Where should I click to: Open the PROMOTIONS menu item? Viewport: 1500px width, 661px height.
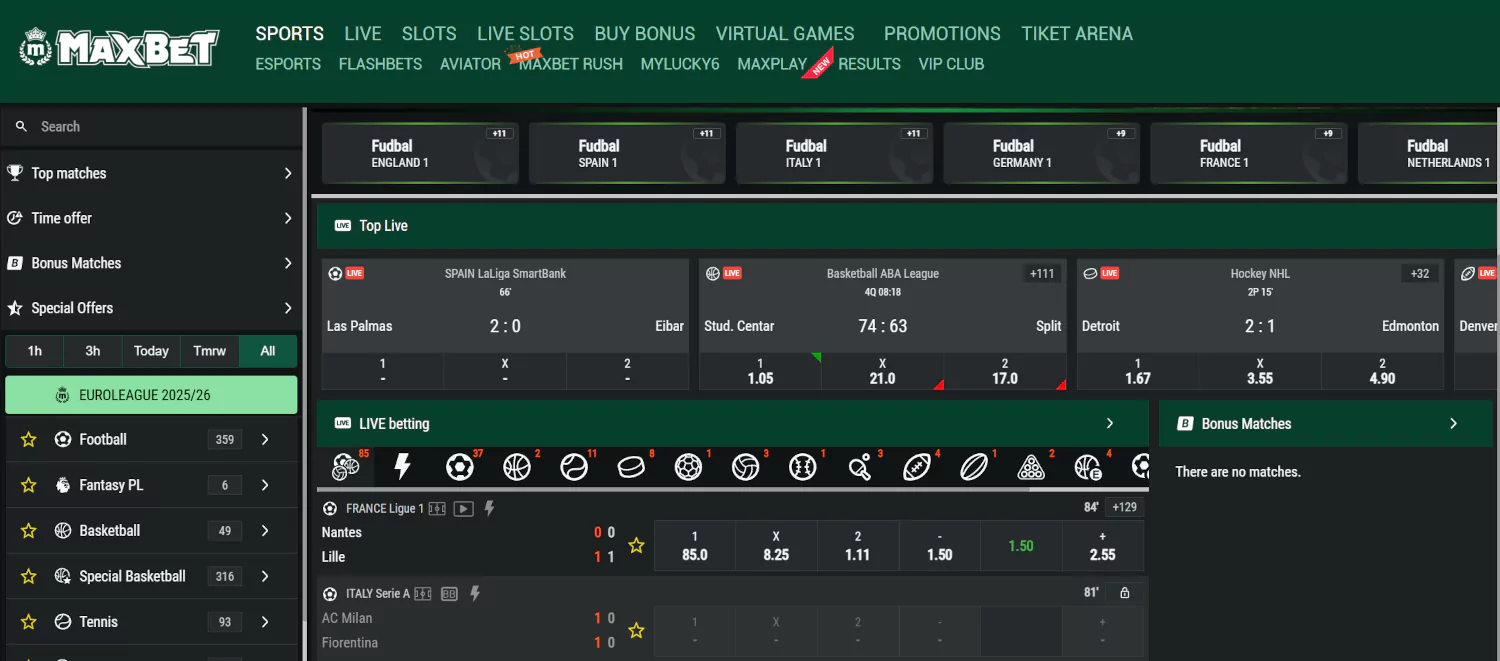pyautogui.click(x=942, y=33)
